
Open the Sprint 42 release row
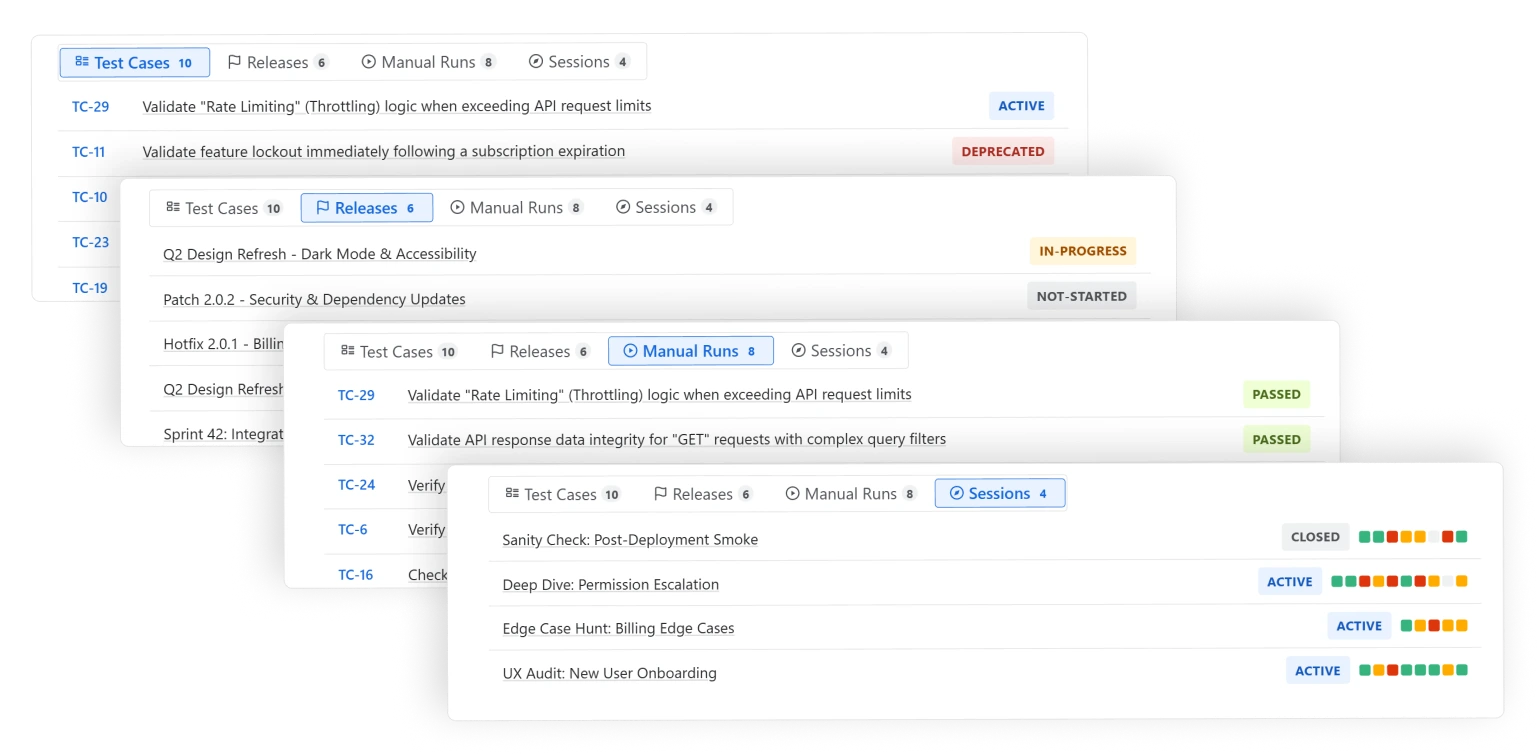point(224,434)
